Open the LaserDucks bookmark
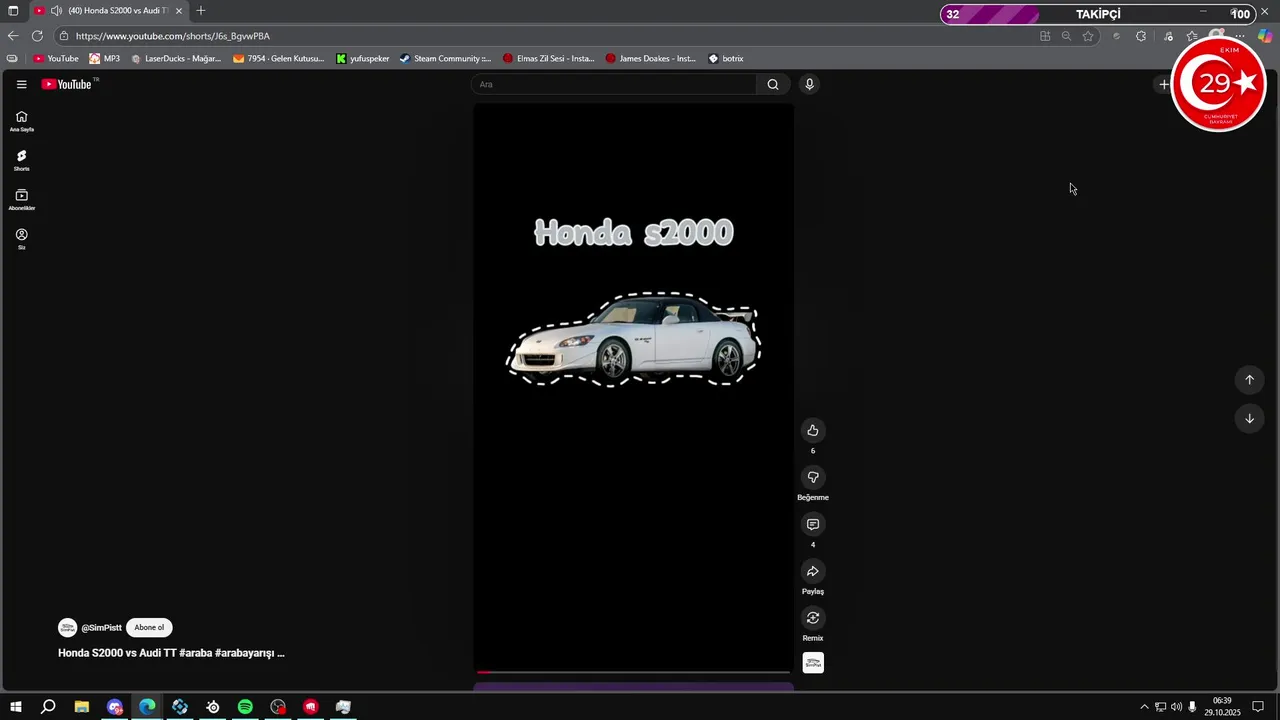Viewport: 1280px width, 720px height. (x=176, y=58)
